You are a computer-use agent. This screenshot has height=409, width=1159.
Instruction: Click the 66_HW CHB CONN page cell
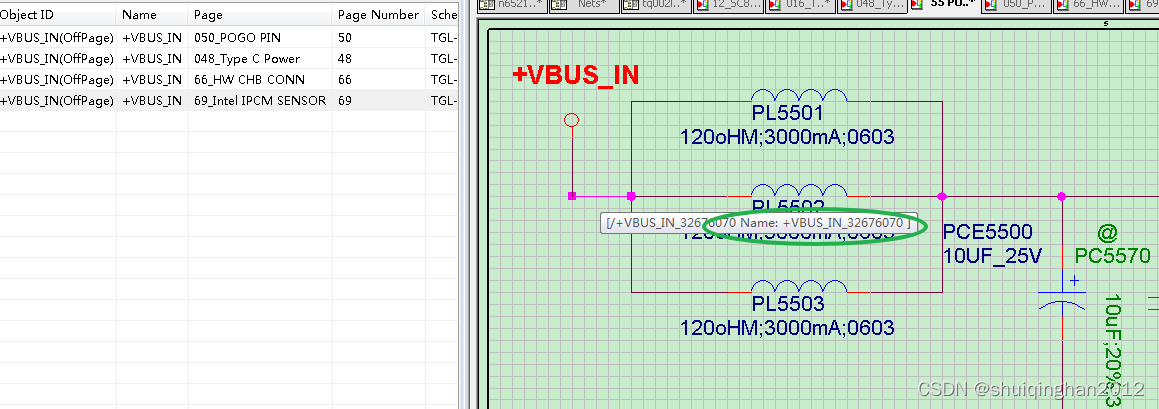point(249,79)
